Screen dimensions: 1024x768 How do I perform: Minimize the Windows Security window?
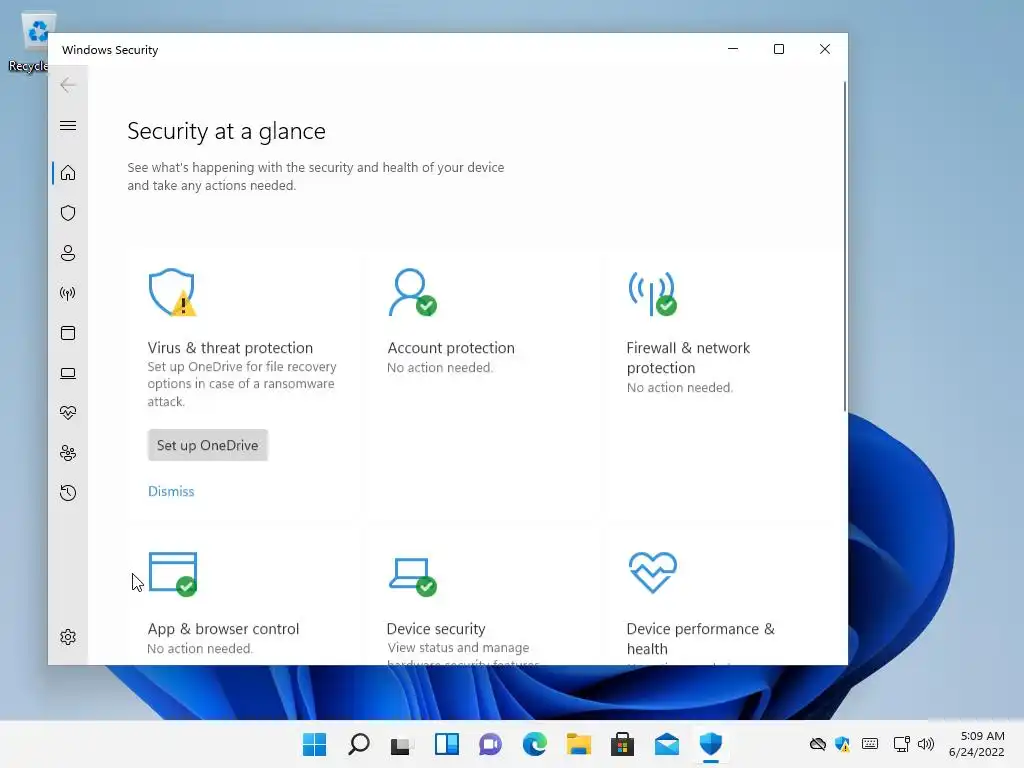tap(733, 49)
